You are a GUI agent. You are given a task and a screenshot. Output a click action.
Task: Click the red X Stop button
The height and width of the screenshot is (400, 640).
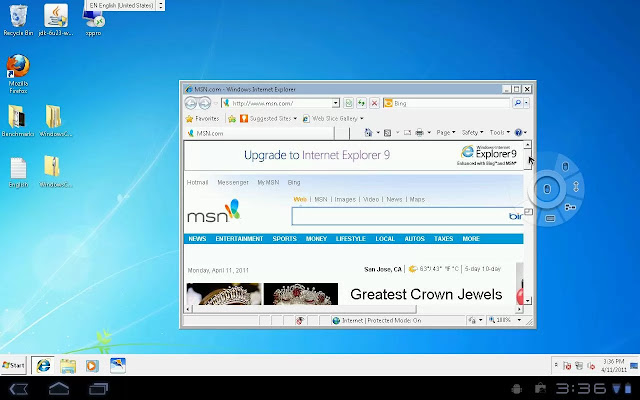(x=374, y=103)
